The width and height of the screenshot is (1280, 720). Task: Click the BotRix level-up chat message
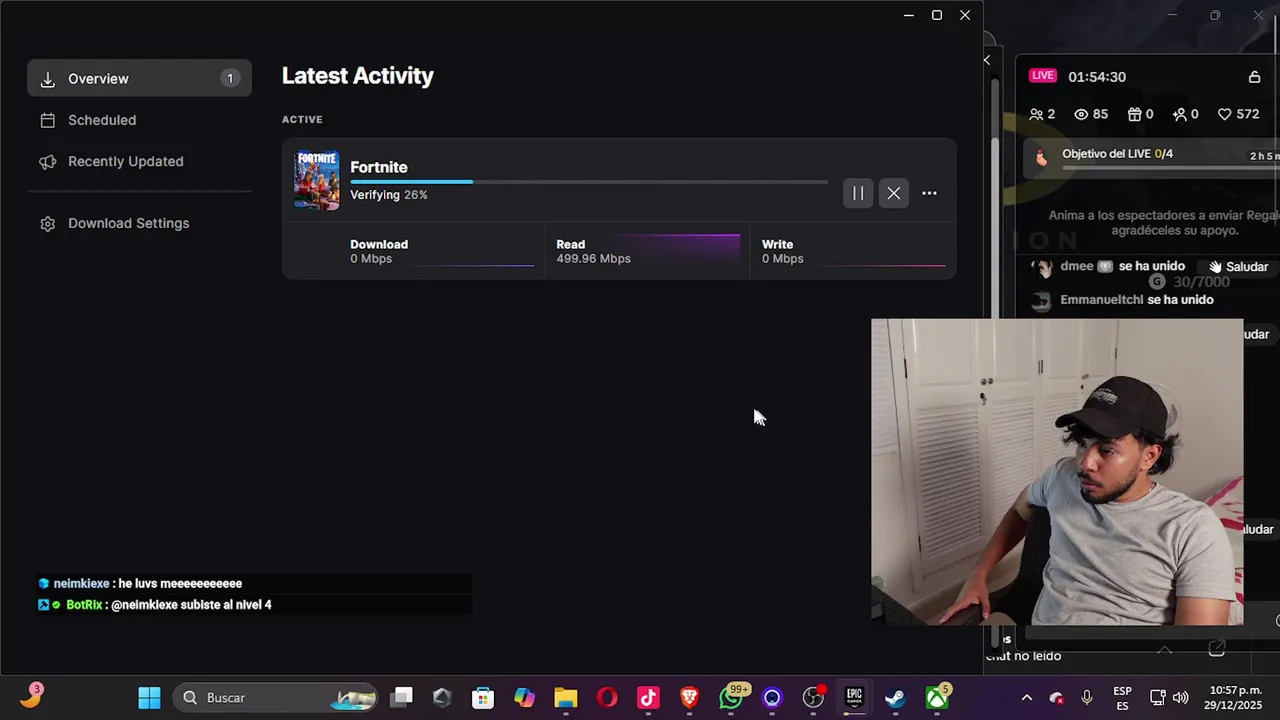tap(155, 605)
